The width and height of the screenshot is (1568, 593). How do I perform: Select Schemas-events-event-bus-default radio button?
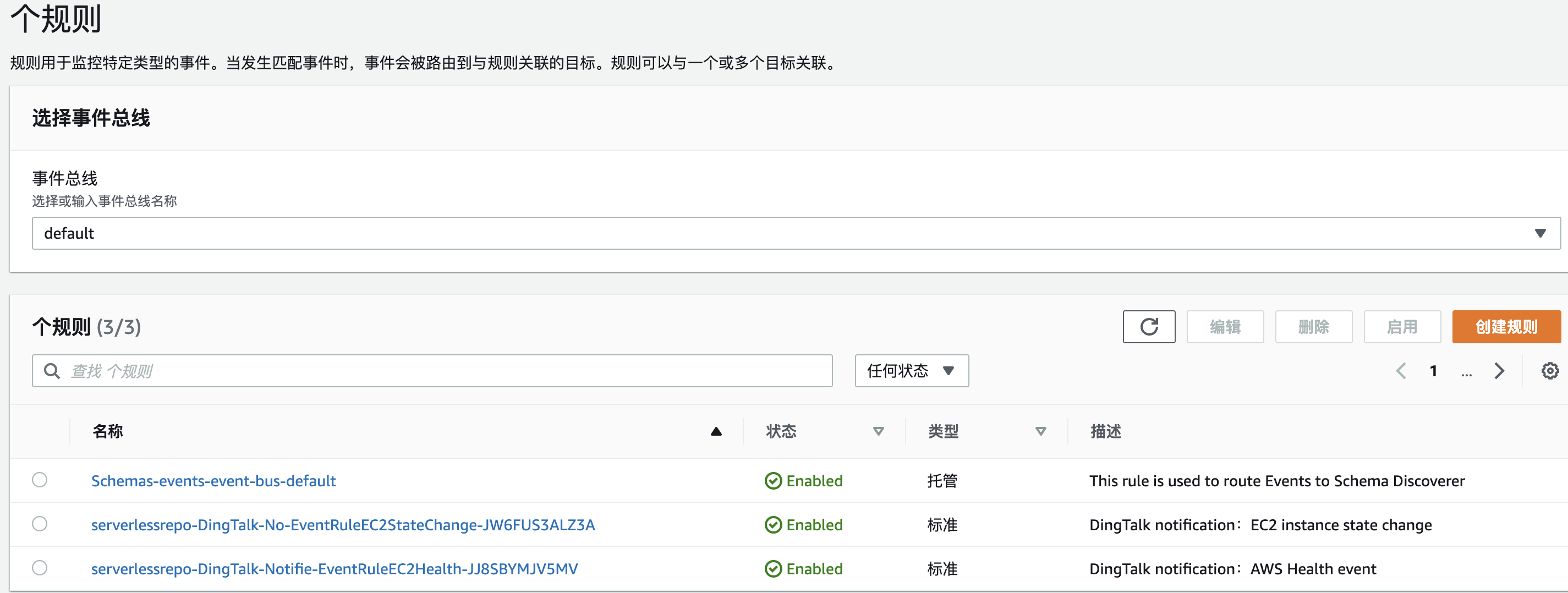tap(40, 480)
